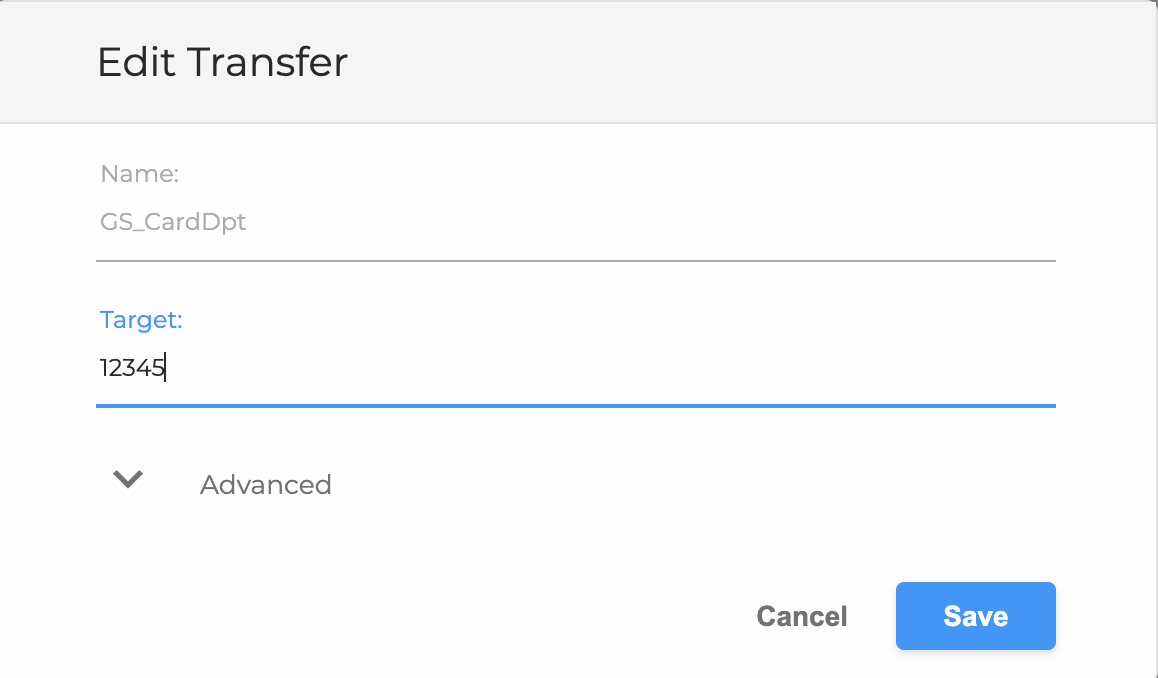The height and width of the screenshot is (678, 1158).
Task: Place cursor after digit 5 in Target
Action: [x=165, y=367]
